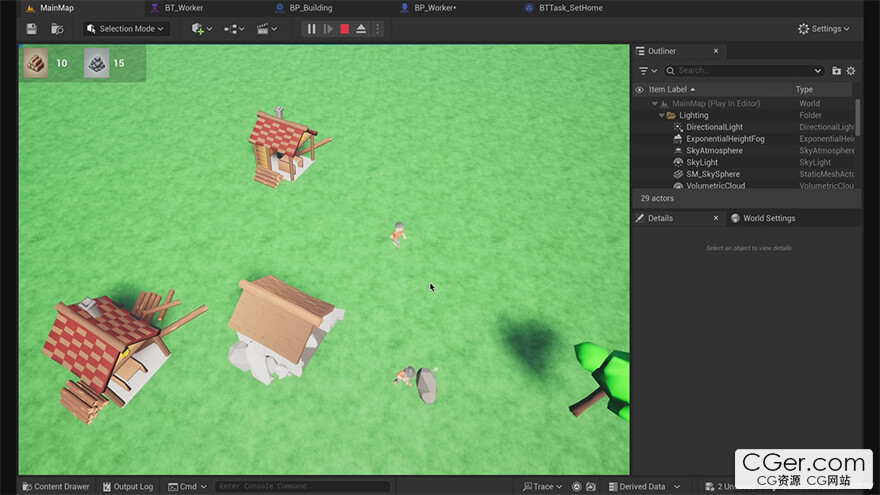Collapse the MainMap world tree node
Image resolution: width=880 pixels, height=495 pixels.
[x=655, y=103]
